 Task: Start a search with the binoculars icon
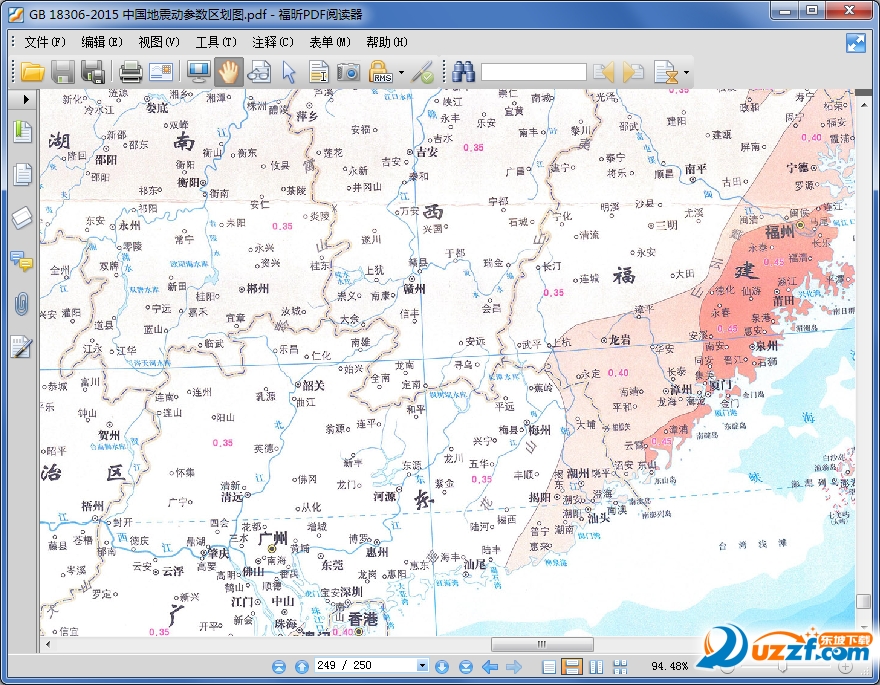coord(464,72)
